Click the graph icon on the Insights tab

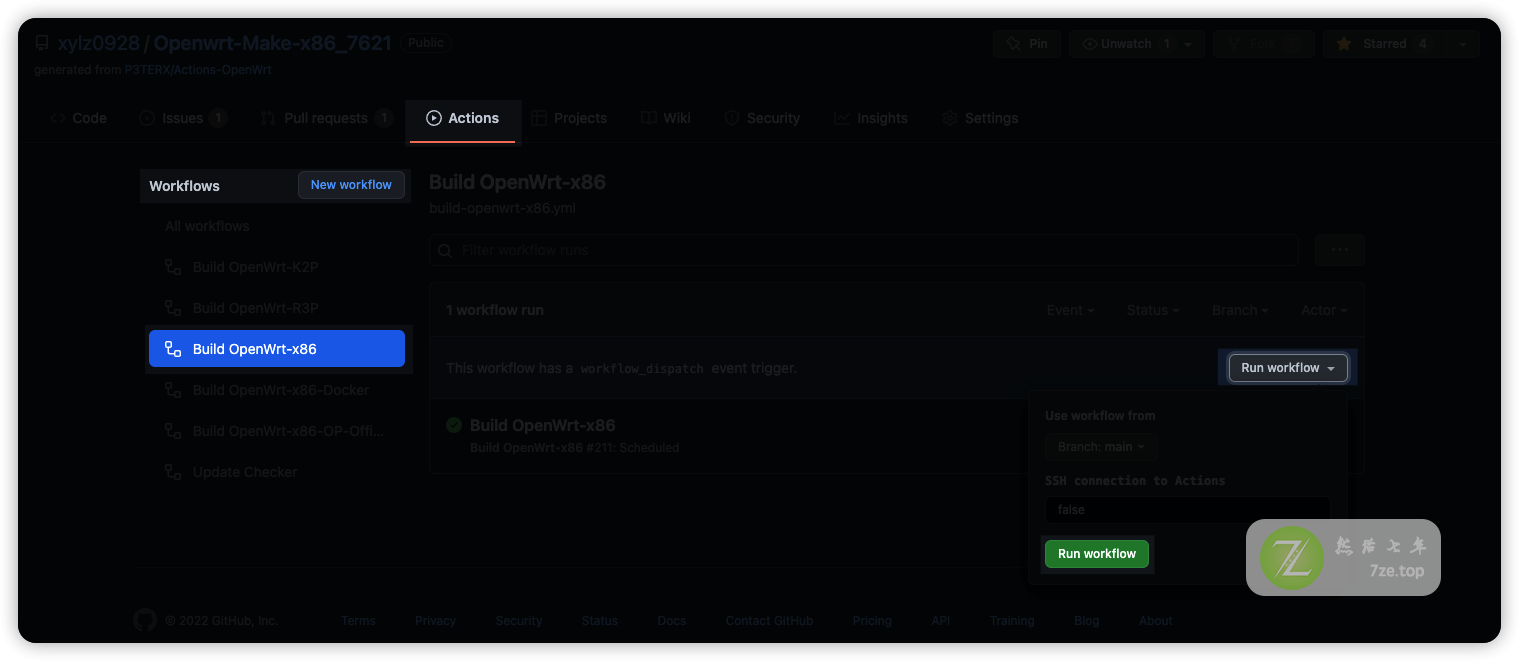(841, 118)
